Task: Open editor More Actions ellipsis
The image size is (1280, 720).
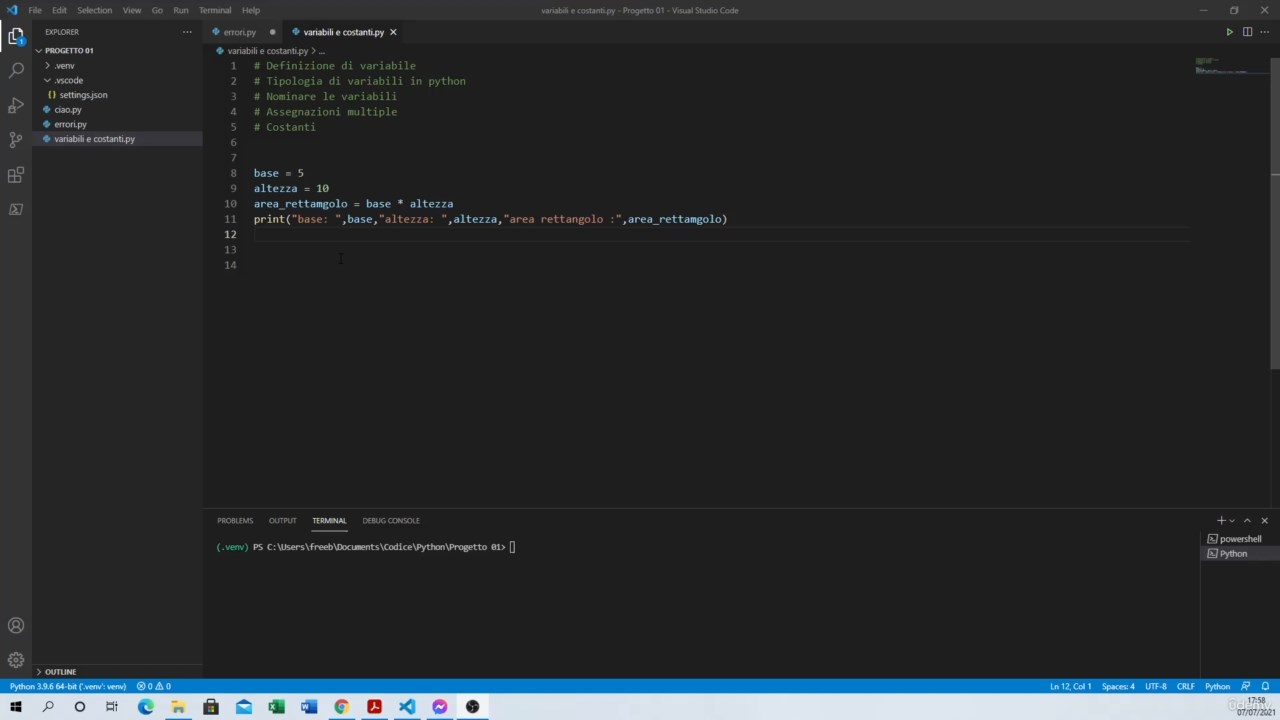Action: (1264, 32)
